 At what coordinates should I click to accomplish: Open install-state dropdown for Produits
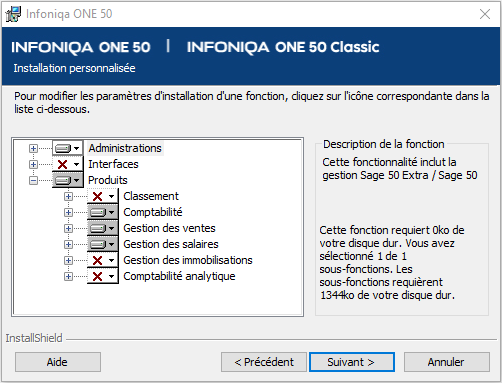pyautogui.click(x=68, y=180)
